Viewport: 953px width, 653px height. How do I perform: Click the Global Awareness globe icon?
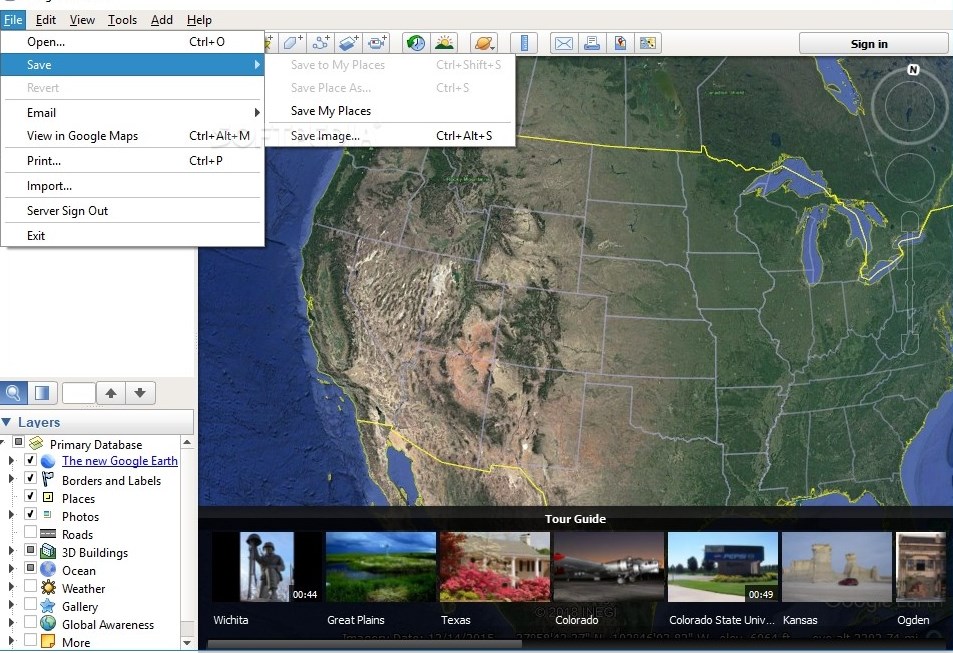click(48, 624)
